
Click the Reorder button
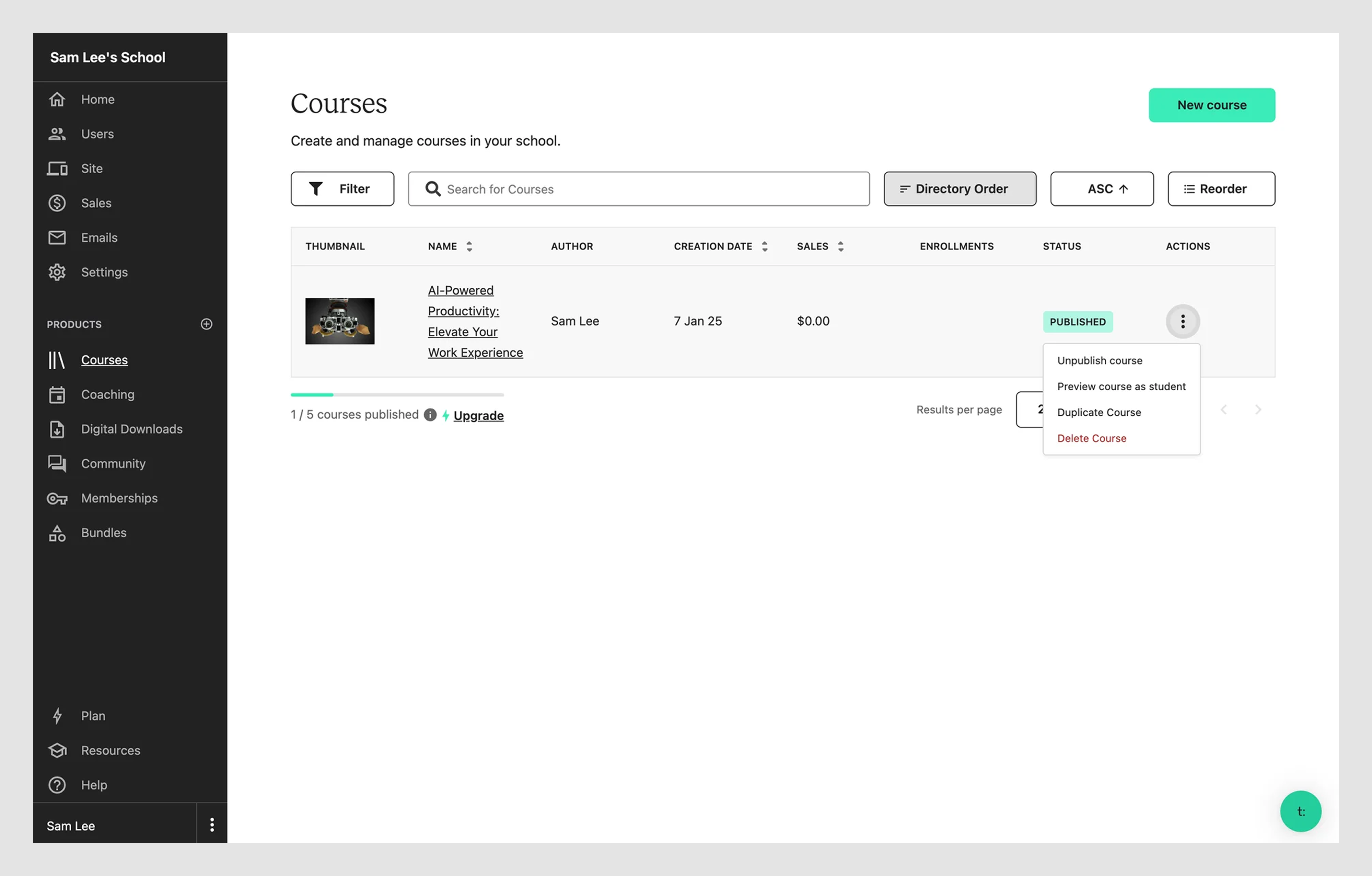coord(1221,189)
